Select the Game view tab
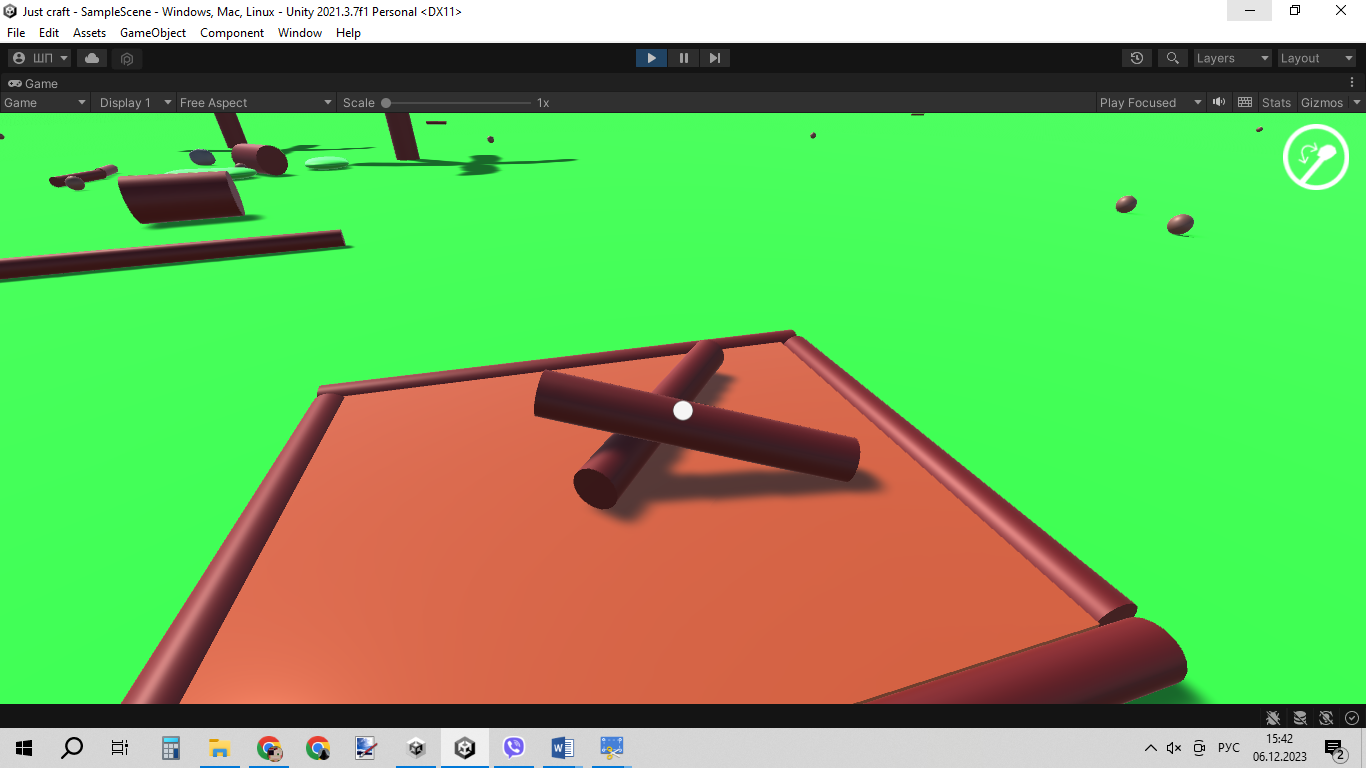The height and width of the screenshot is (768, 1366). [x=33, y=83]
